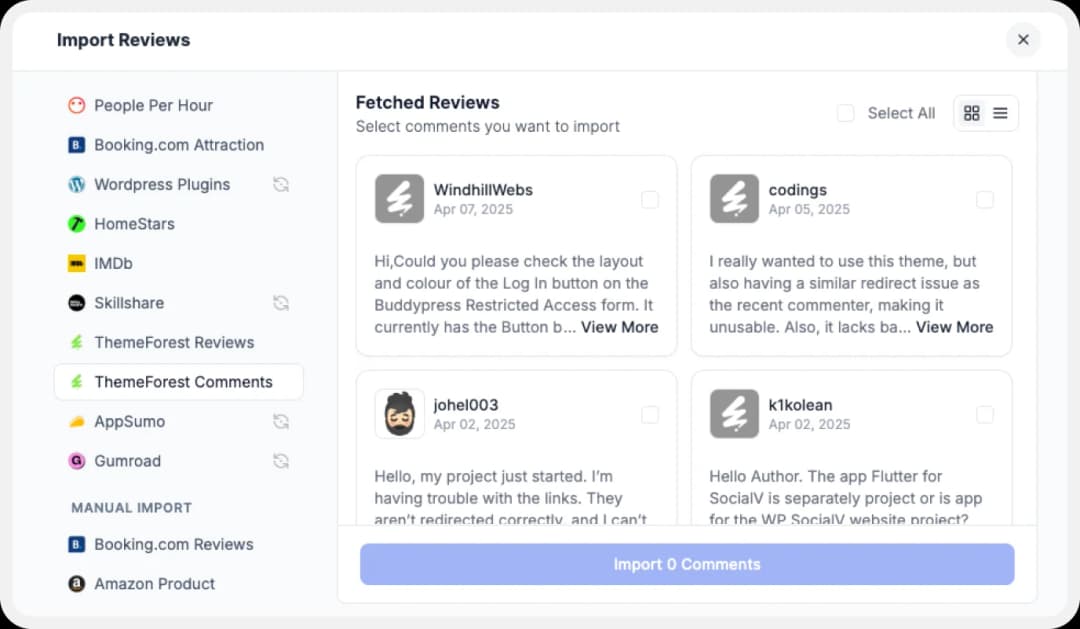Select the codings comment checkbox

click(985, 200)
